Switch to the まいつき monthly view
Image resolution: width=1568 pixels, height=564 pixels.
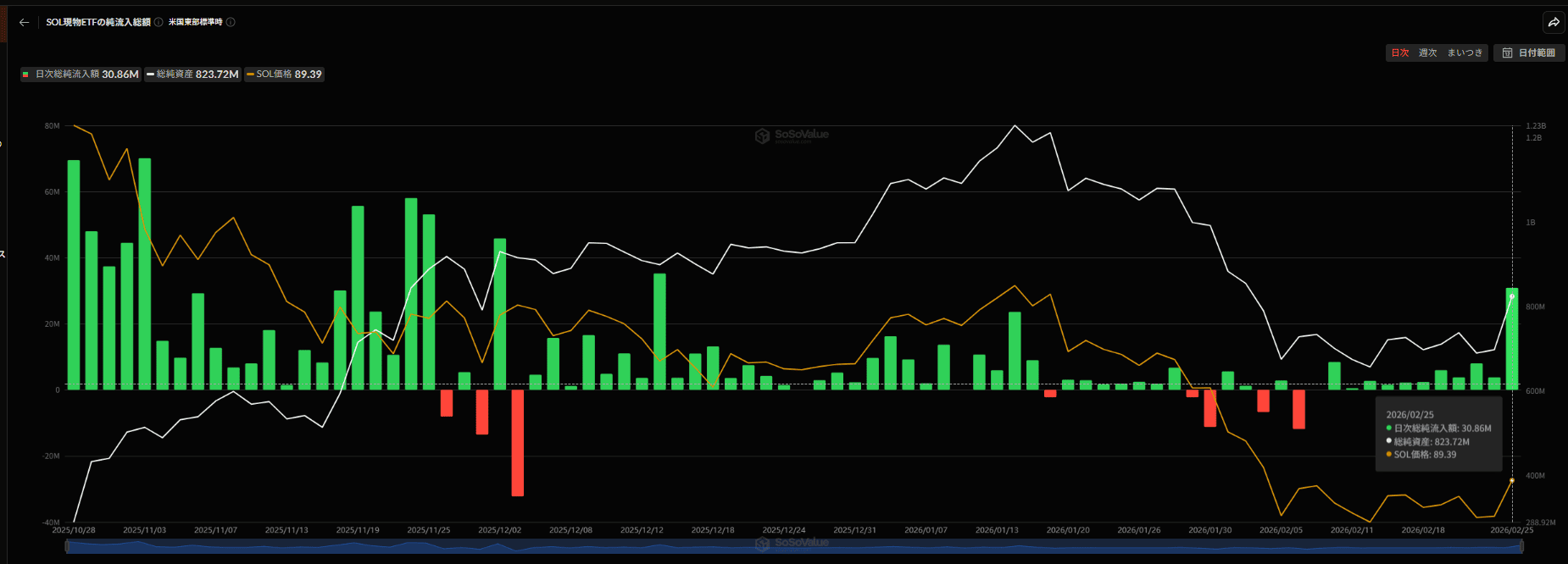(x=1465, y=53)
